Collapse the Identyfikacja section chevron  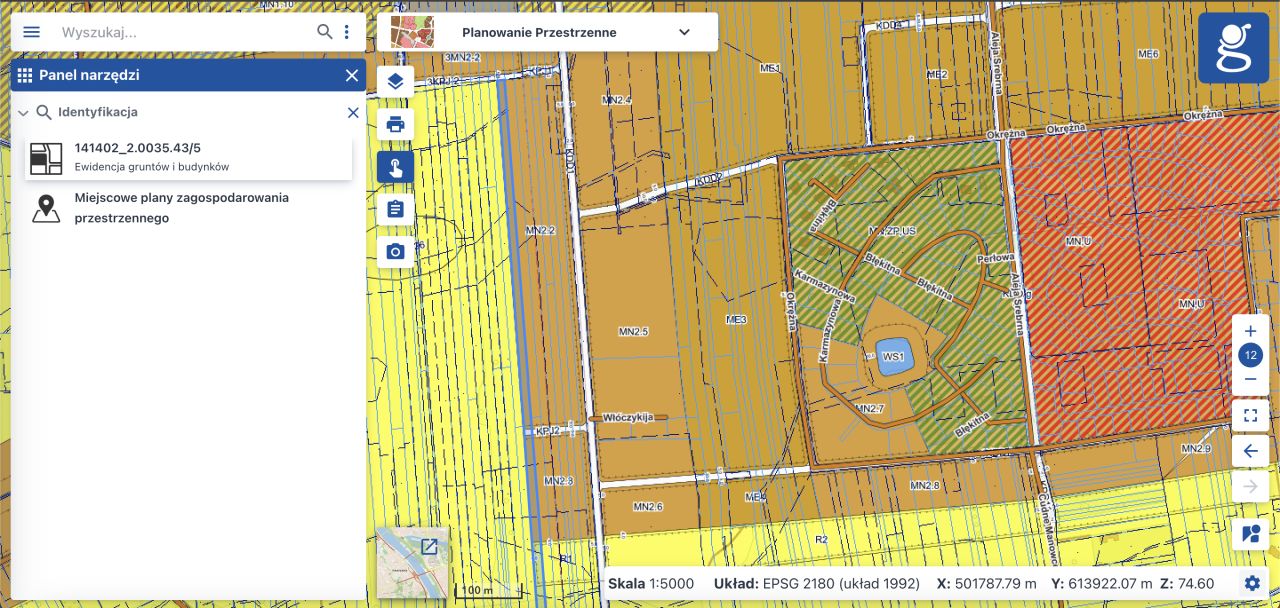(x=23, y=113)
